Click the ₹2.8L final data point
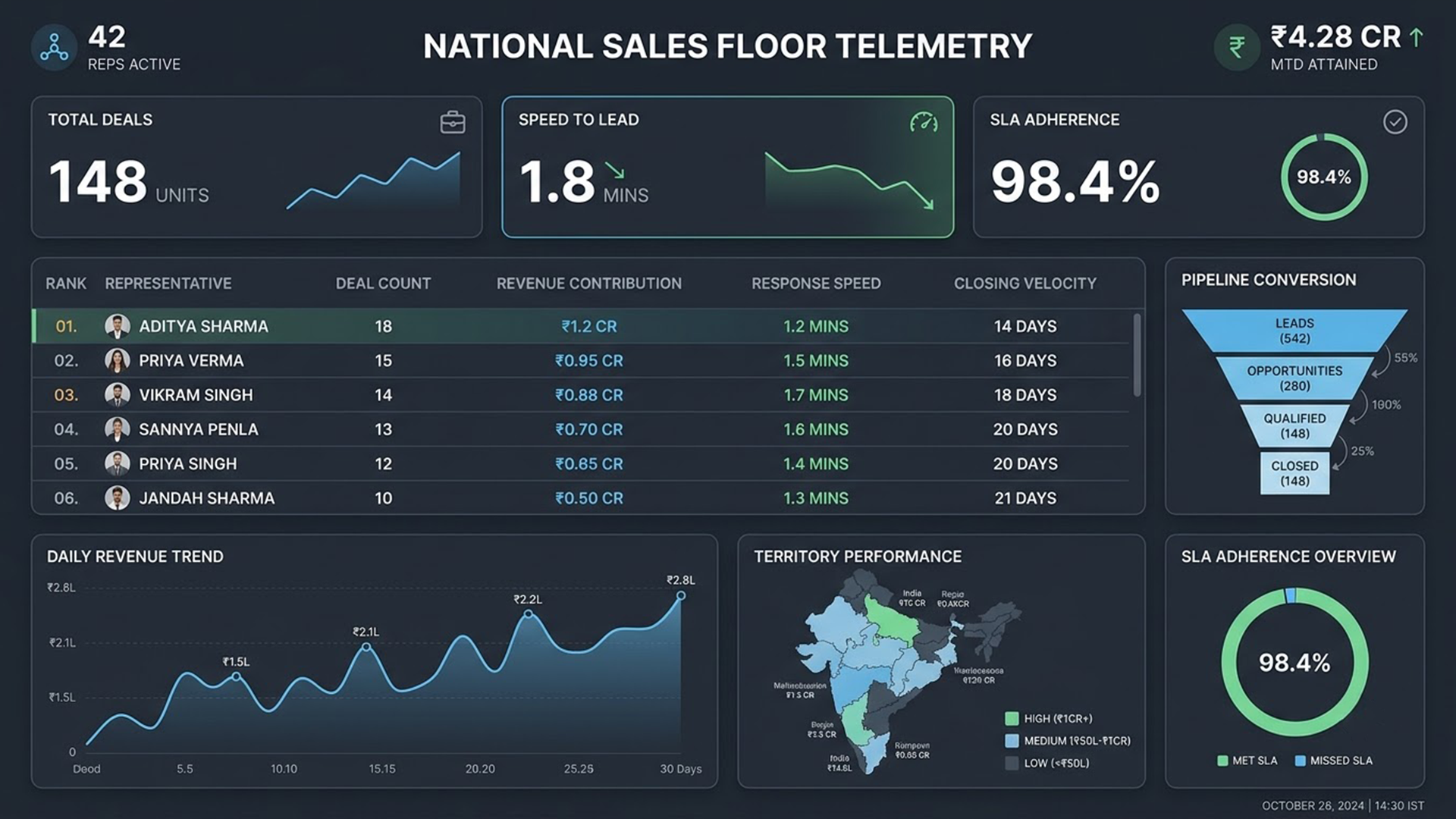Image resolution: width=1456 pixels, height=819 pixels. [681, 595]
